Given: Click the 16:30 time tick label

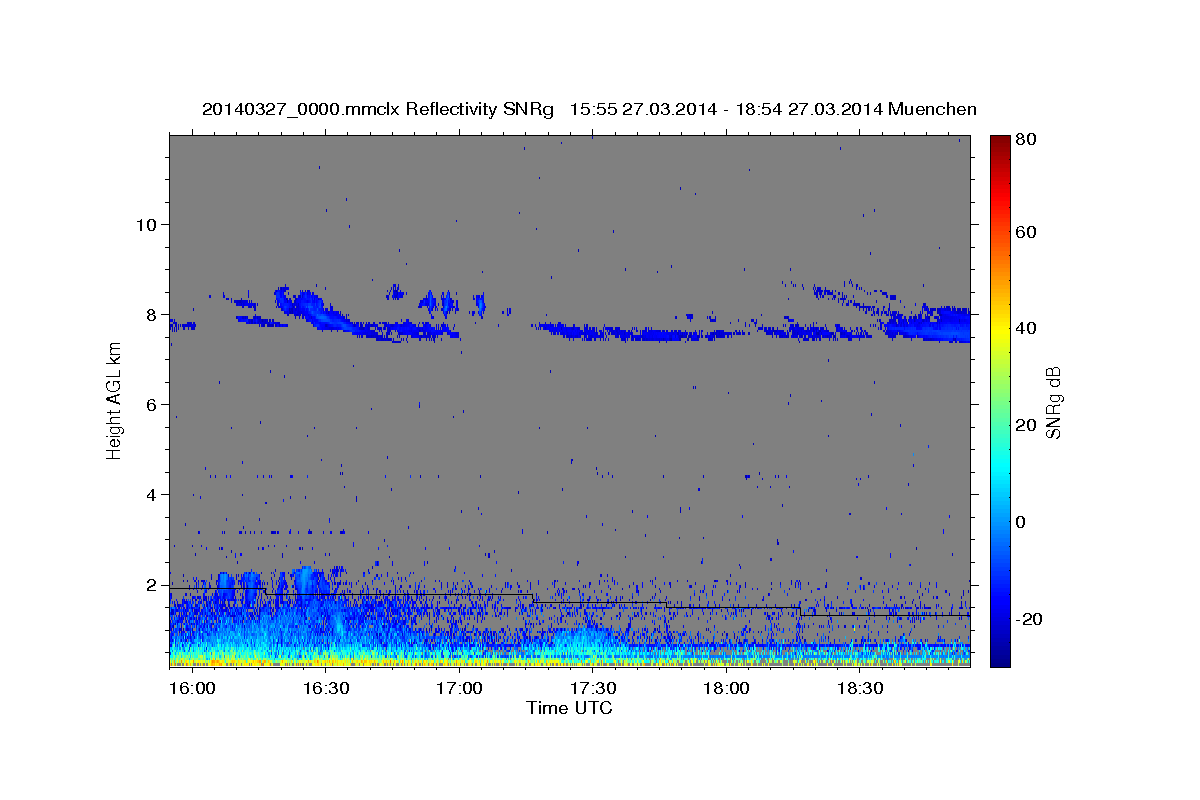Looking at the screenshot, I should tap(325, 689).
